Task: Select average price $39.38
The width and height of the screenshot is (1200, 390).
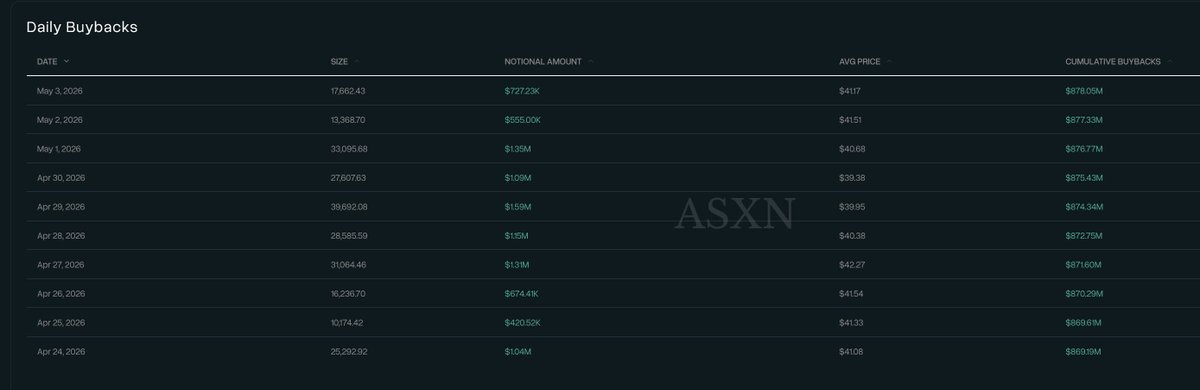Action: pos(851,178)
